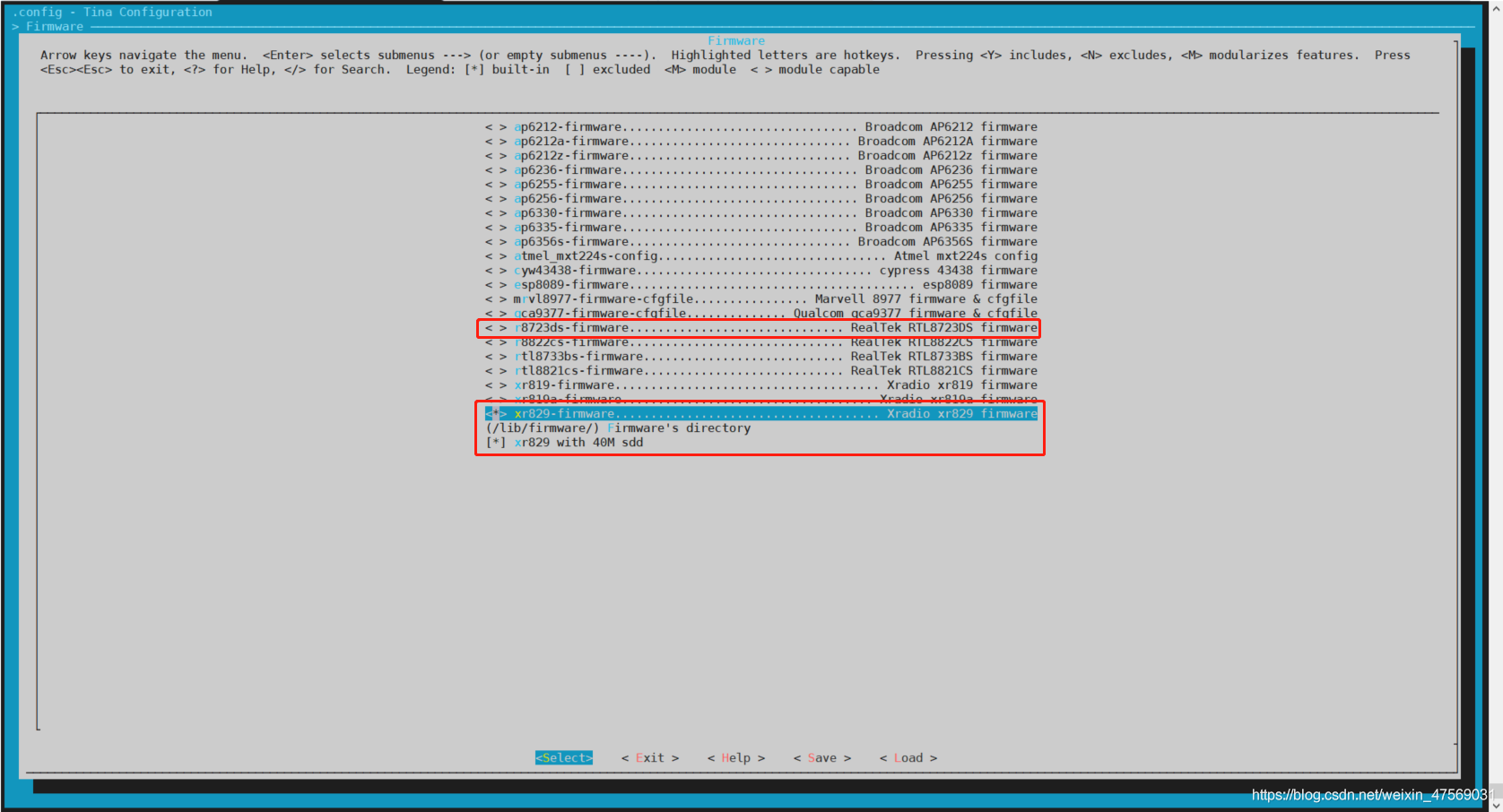The width and height of the screenshot is (1503, 812).
Task: Toggle the built-in selector for xr829-firmware
Action: pyautogui.click(x=496, y=414)
